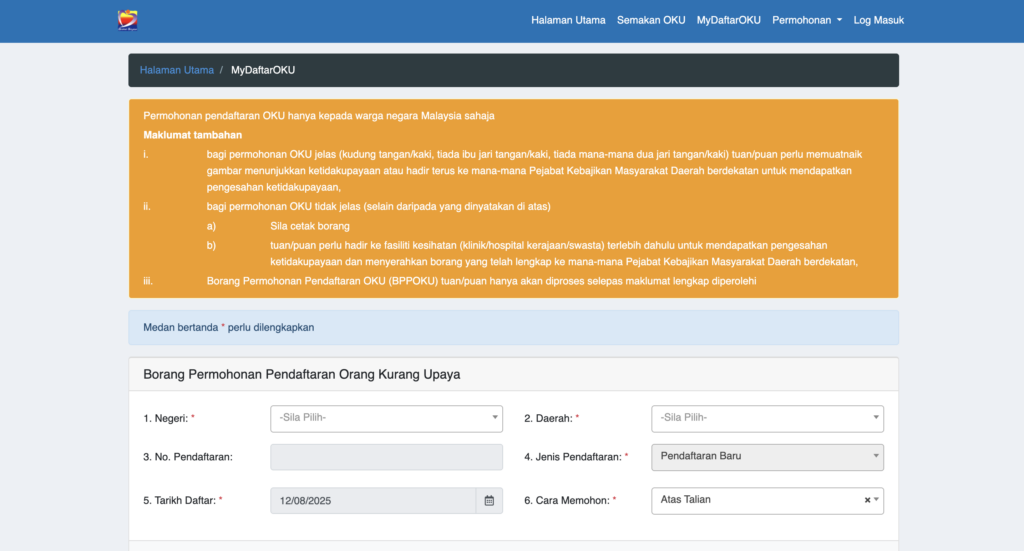The width and height of the screenshot is (1024, 551).
Task: Open Semakan OKU from the navbar
Action: [x=651, y=20]
